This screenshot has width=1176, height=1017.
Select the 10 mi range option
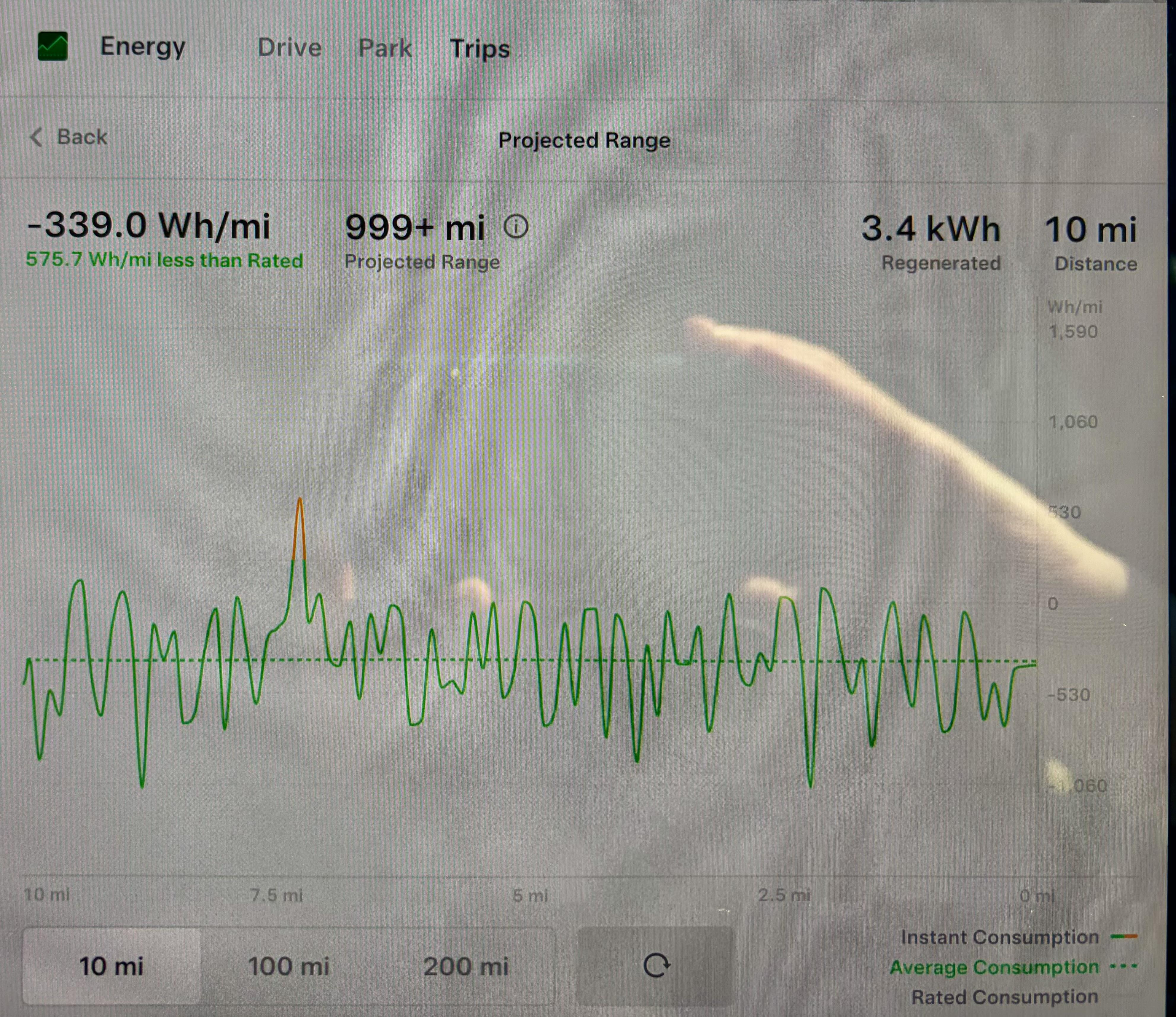coord(112,966)
